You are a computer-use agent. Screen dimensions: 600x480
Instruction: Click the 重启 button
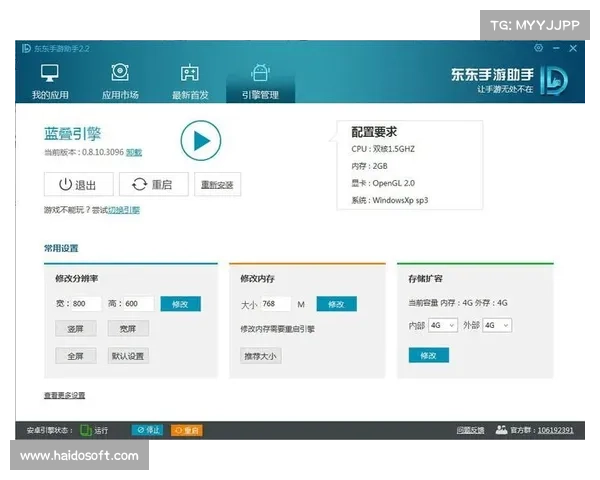[x=154, y=184]
